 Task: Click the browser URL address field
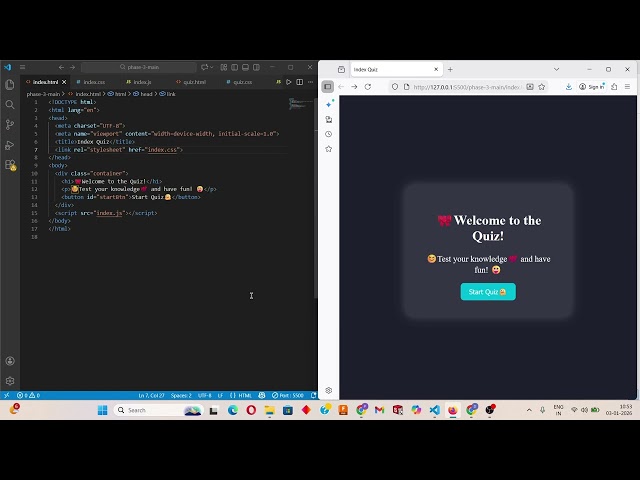click(467, 87)
